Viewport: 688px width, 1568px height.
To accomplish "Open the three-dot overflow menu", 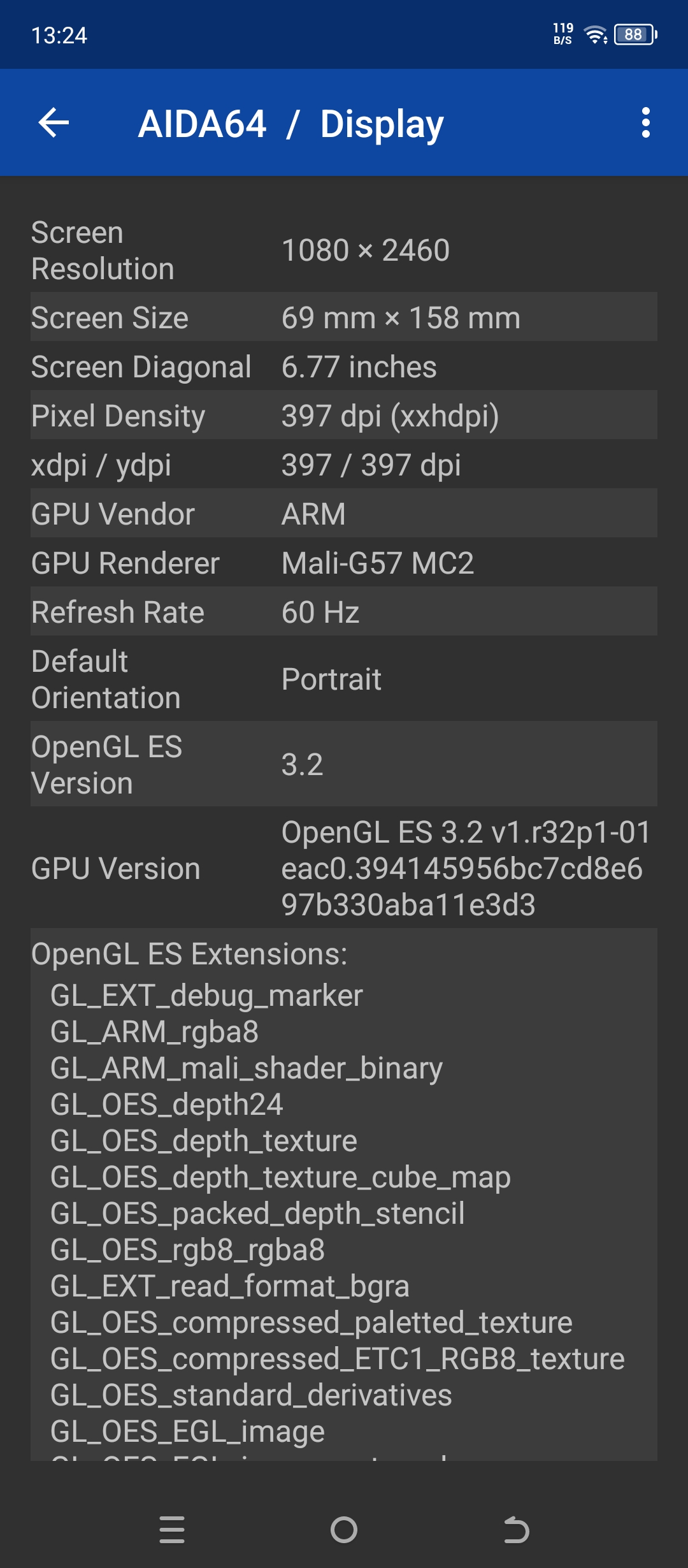I will pos(645,122).
